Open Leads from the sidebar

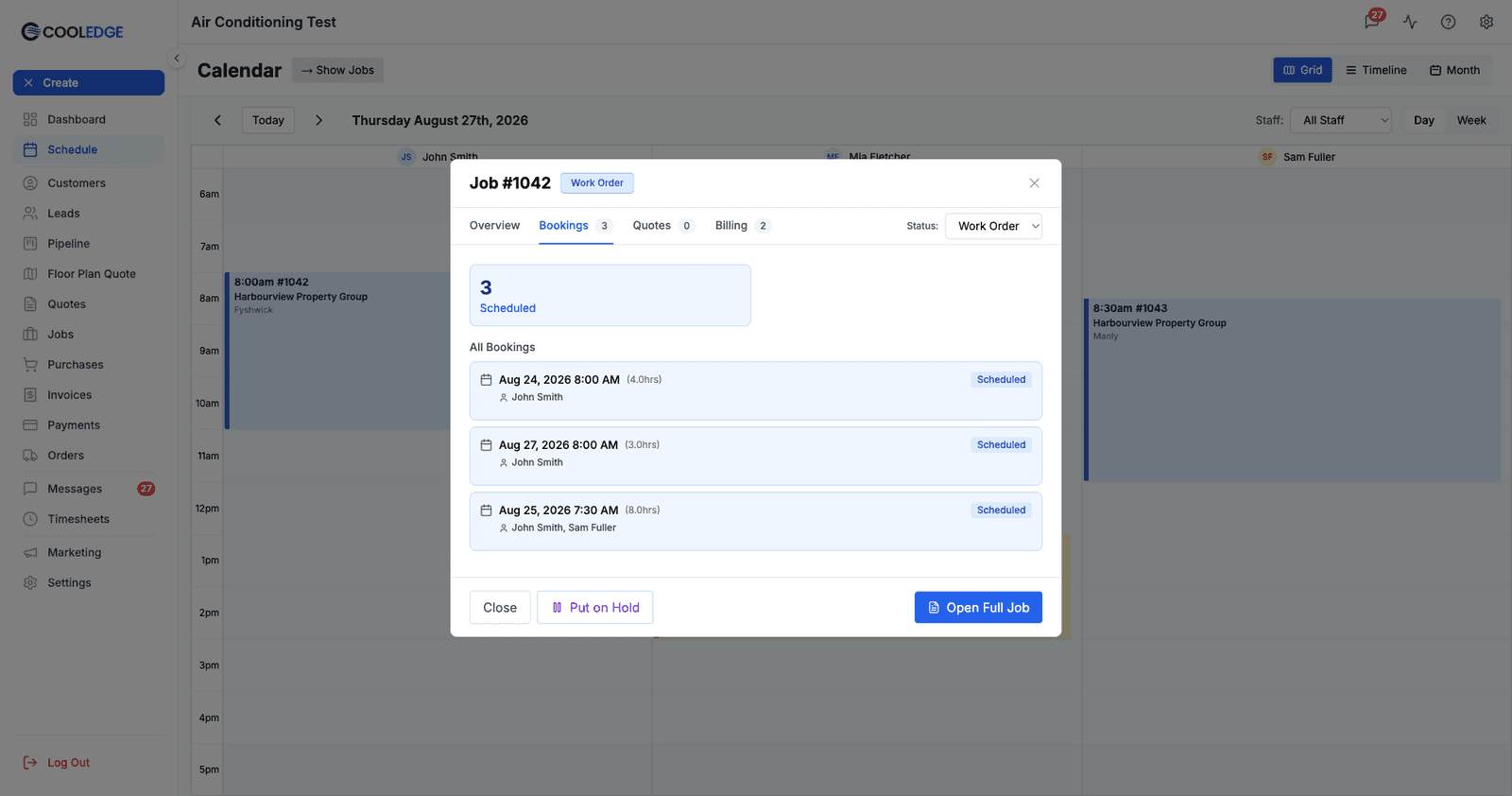[x=89, y=214]
